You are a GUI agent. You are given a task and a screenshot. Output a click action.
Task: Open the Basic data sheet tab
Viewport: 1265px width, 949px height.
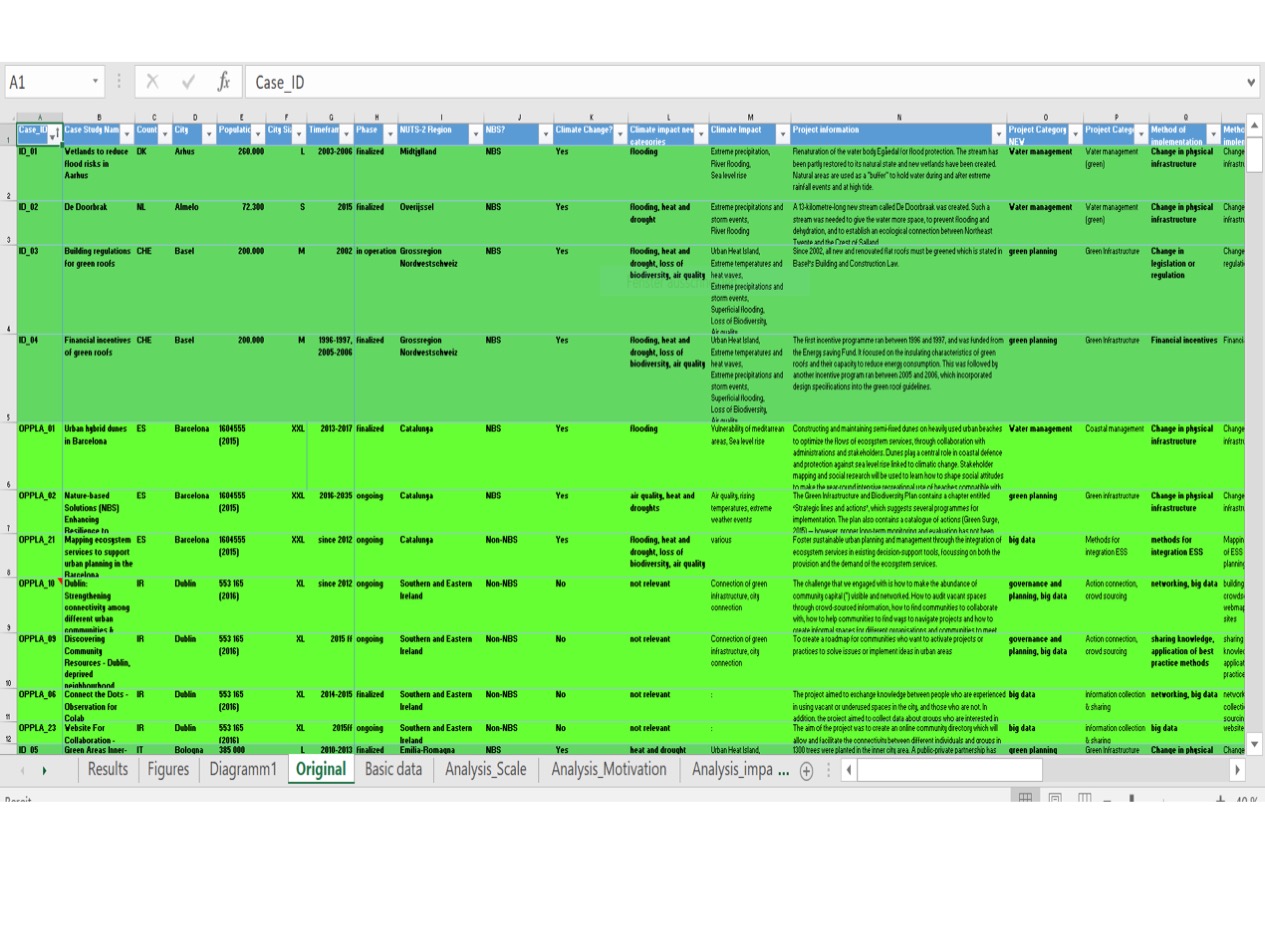[393, 770]
